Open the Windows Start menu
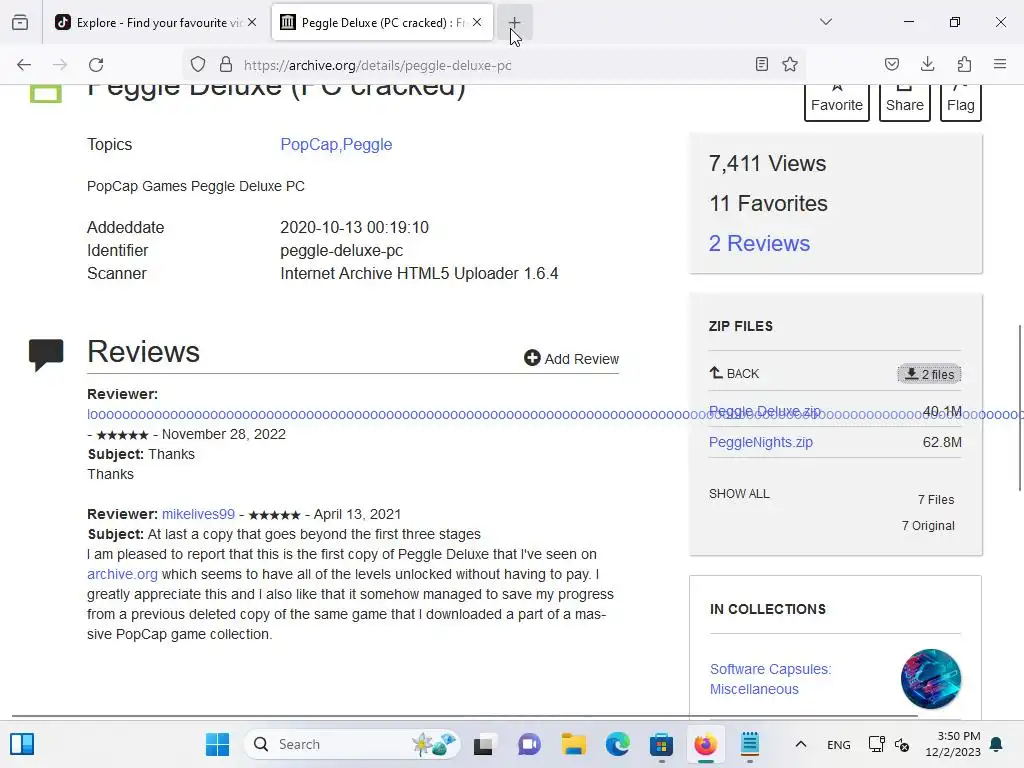 [x=217, y=744]
